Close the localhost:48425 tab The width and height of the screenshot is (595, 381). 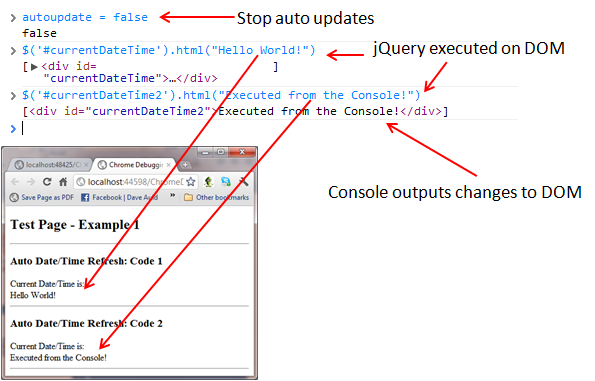[86, 165]
